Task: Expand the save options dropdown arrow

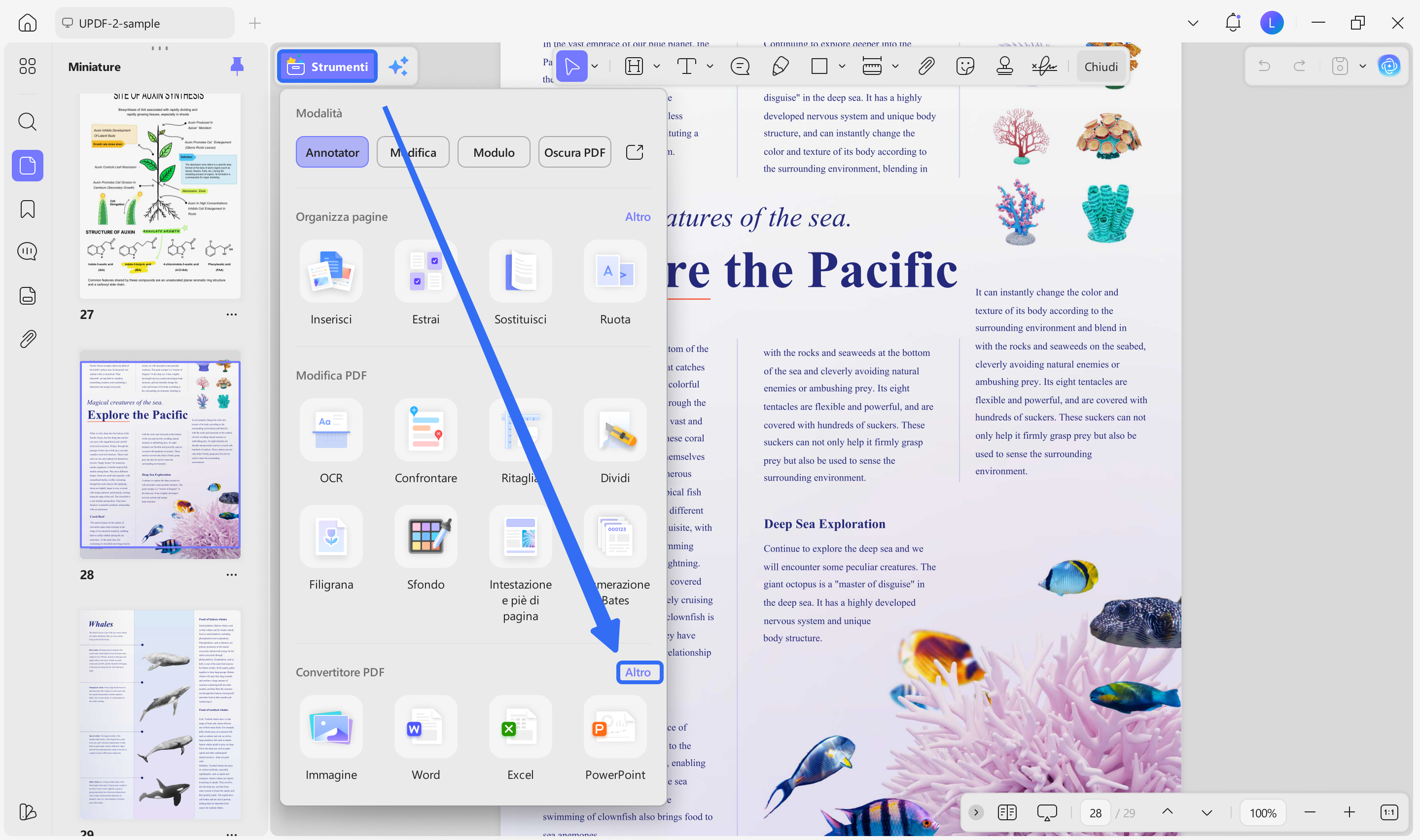Action: click(1363, 66)
